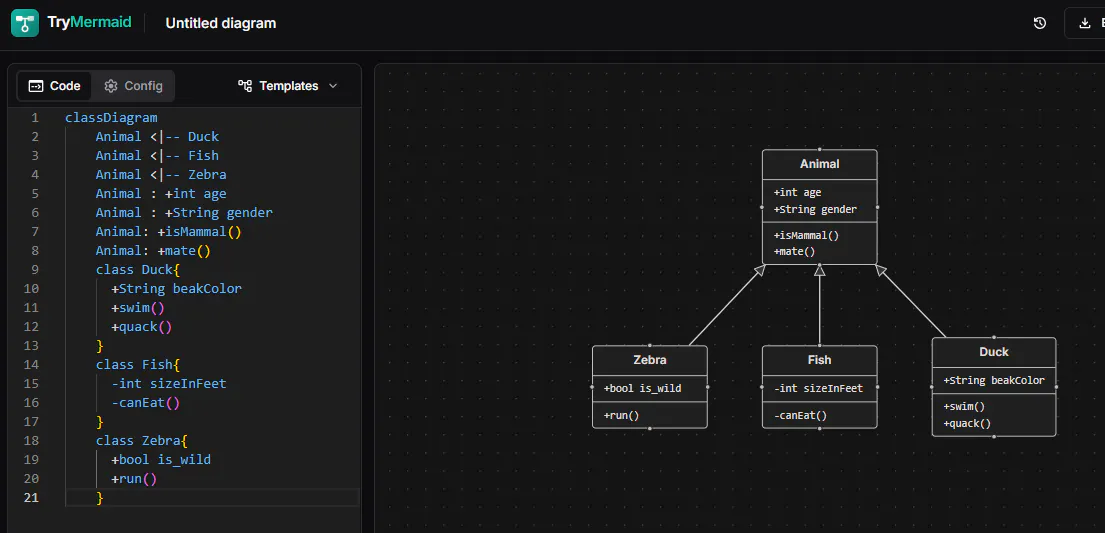This screenshot has height=533, width=1105.
Task: Click '+swim()' in Duck node
Action: click(x=964, y=407)
